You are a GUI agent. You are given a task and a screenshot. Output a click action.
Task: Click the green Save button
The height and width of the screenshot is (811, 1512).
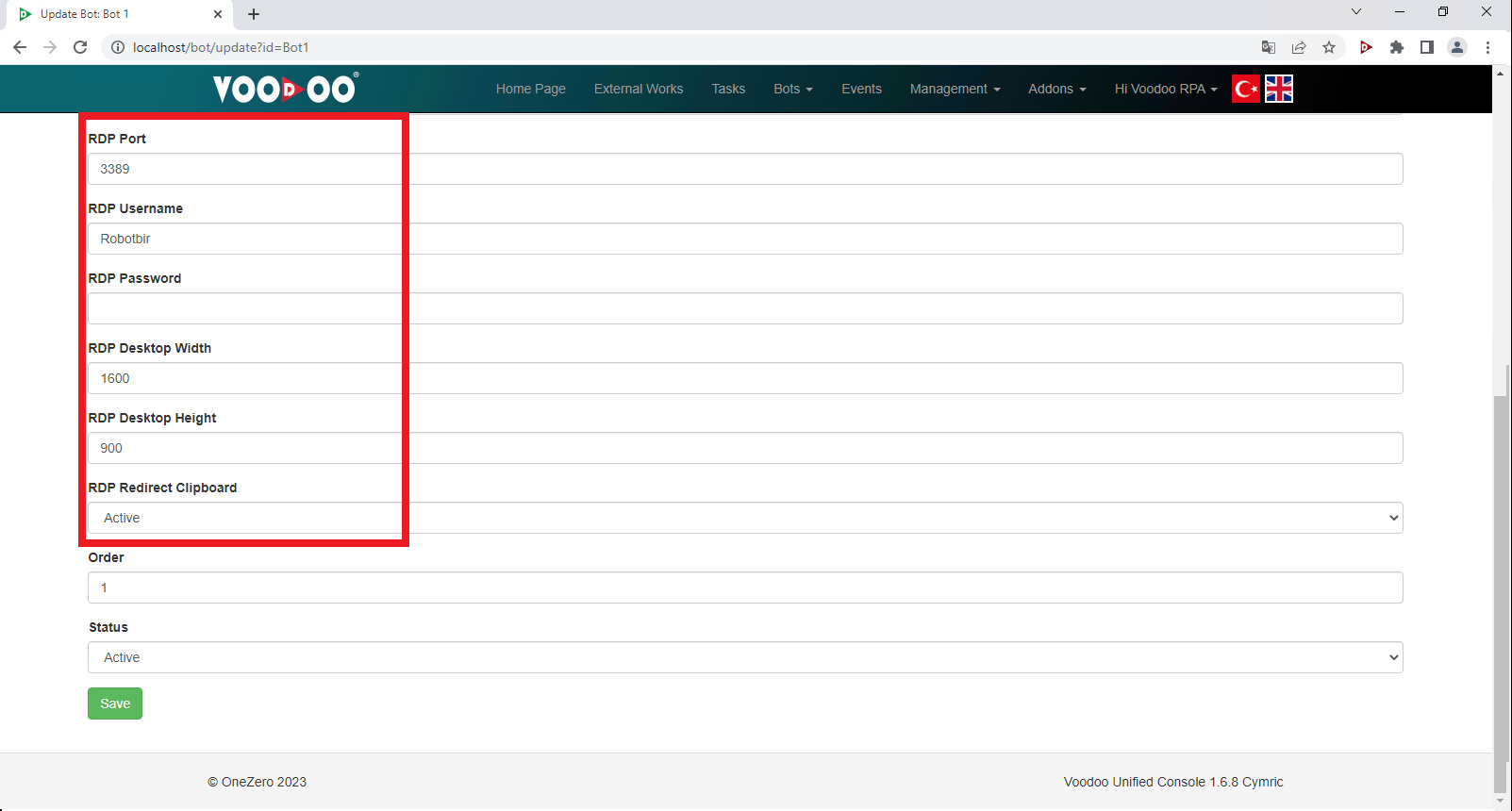[115, 703]
